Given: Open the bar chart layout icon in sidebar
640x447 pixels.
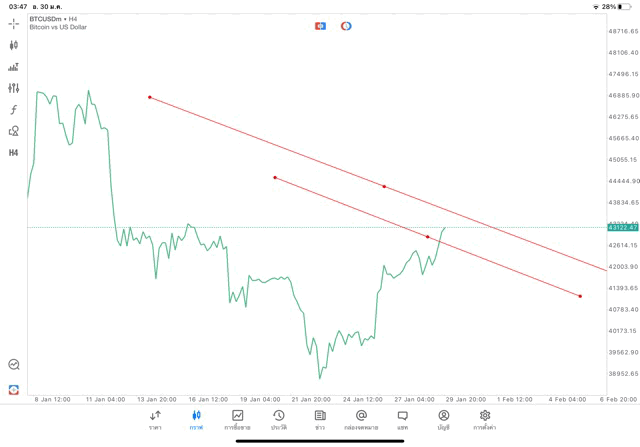Looking at the screenshot, I should click(14, 67).
